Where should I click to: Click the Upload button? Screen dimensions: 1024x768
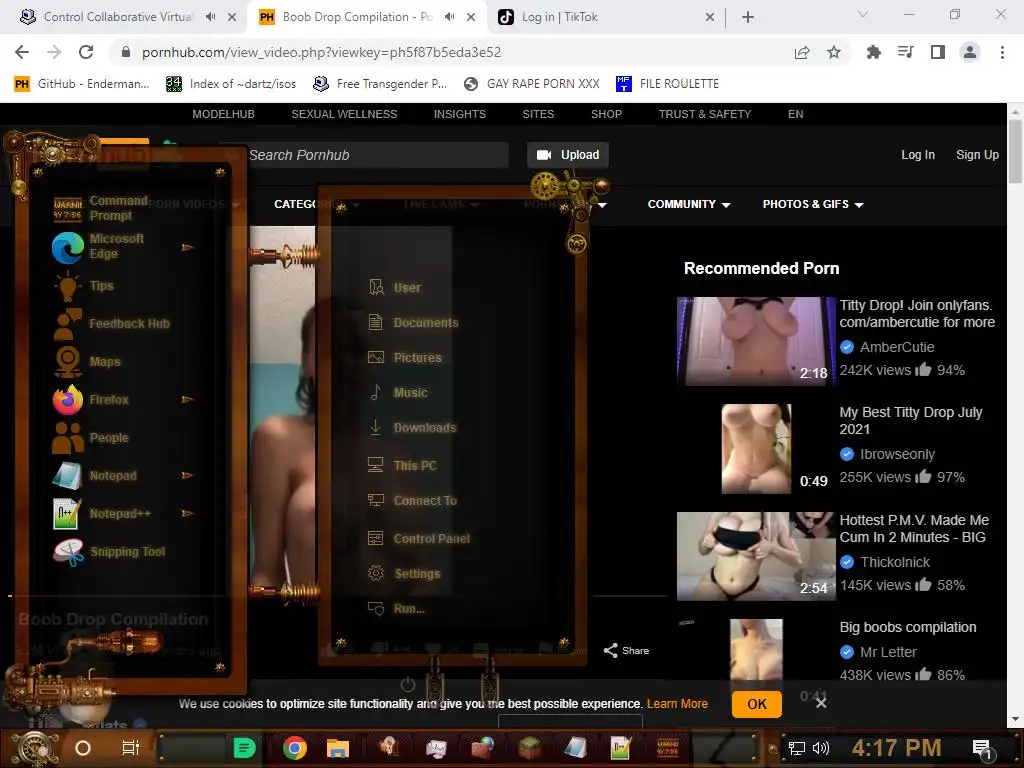tap(568, 155)
